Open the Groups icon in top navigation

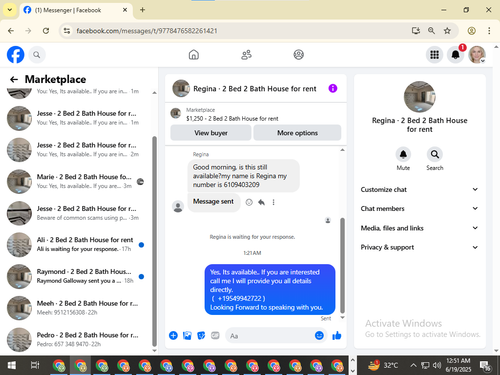298,55
